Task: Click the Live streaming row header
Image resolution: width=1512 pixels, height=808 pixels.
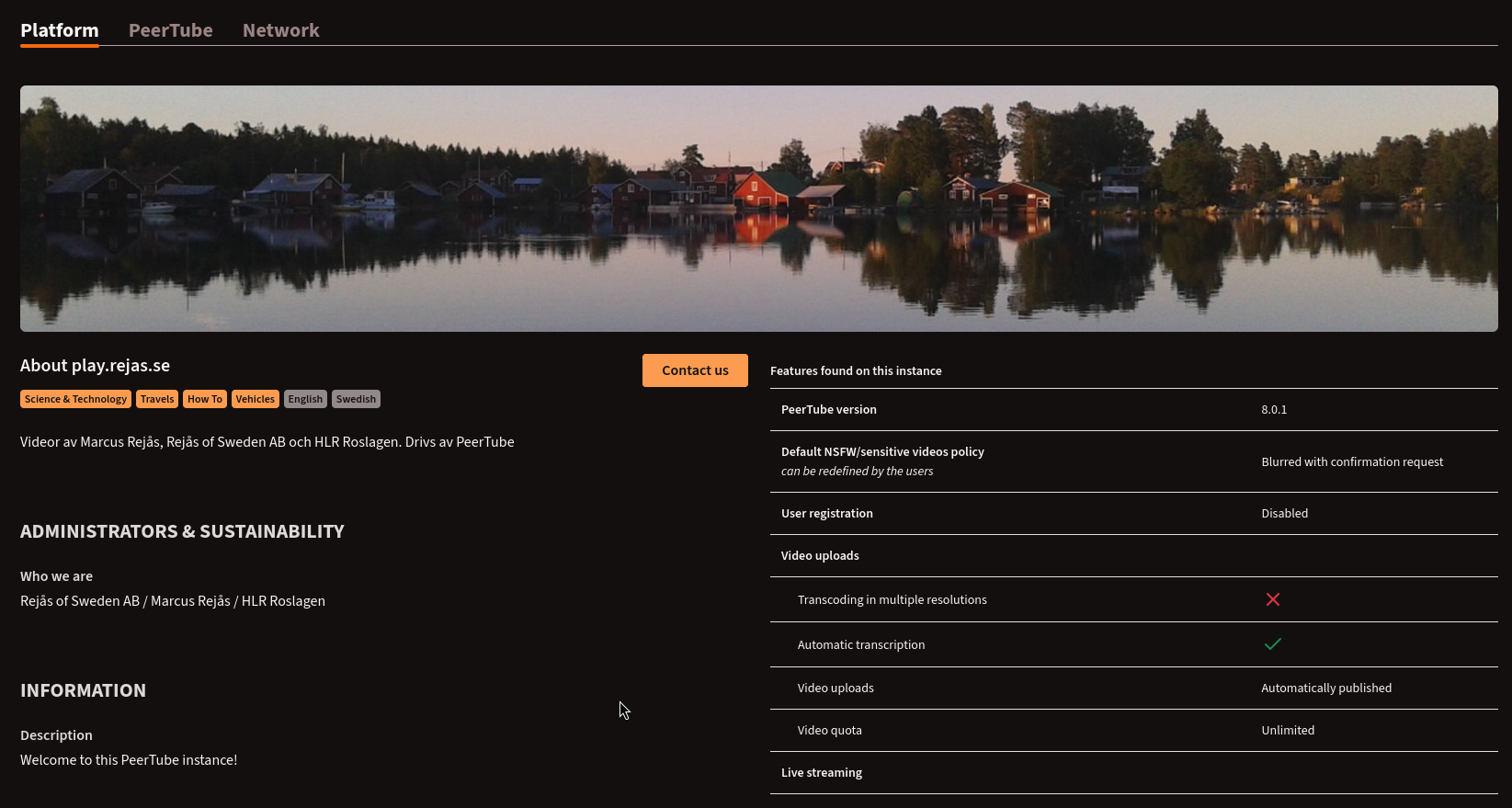Action: point(822,773)
